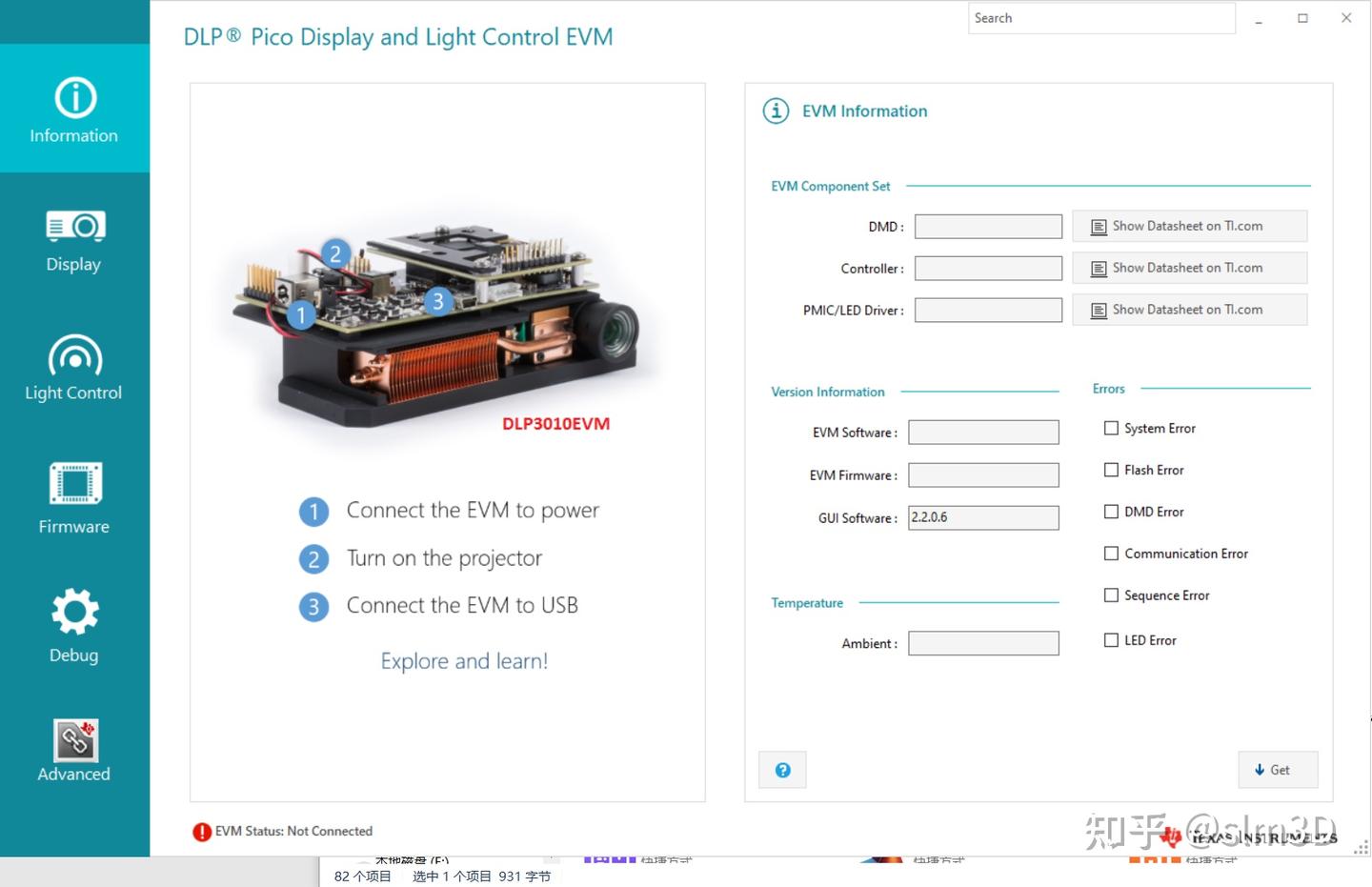The height and width of the screenshot is (887, 1372).
Task: Click the Version Information heading
Action: 828,392
